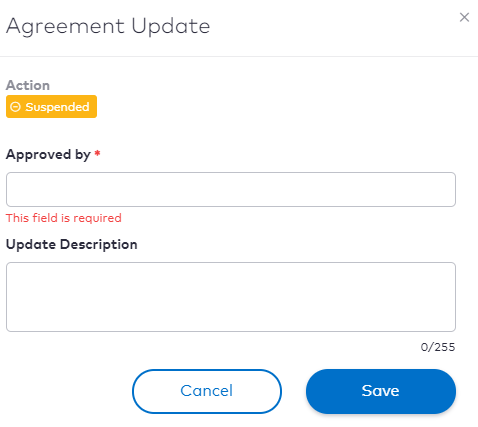This screenshot has height=427, width=478.
Task: Dismiss dialog using the X icon
Action: (x=464, y=17)
